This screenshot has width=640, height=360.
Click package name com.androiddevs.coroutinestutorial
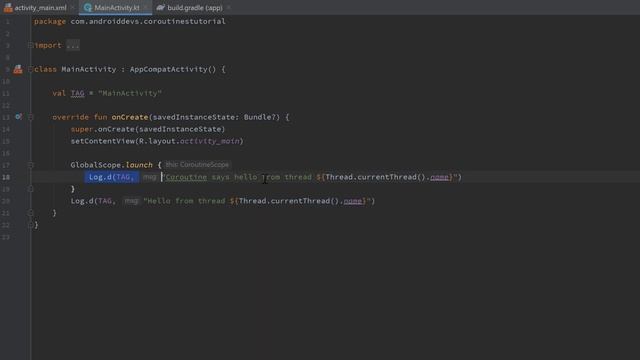(148, 21)
